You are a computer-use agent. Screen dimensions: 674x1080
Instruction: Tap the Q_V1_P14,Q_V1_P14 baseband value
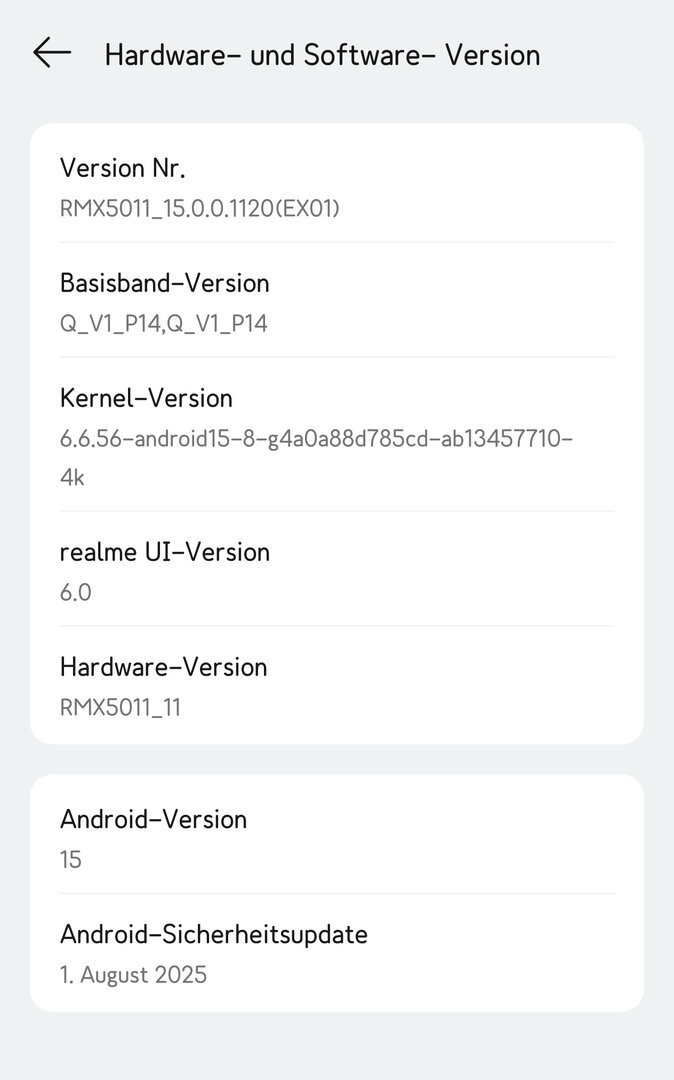tap(163, 324)
